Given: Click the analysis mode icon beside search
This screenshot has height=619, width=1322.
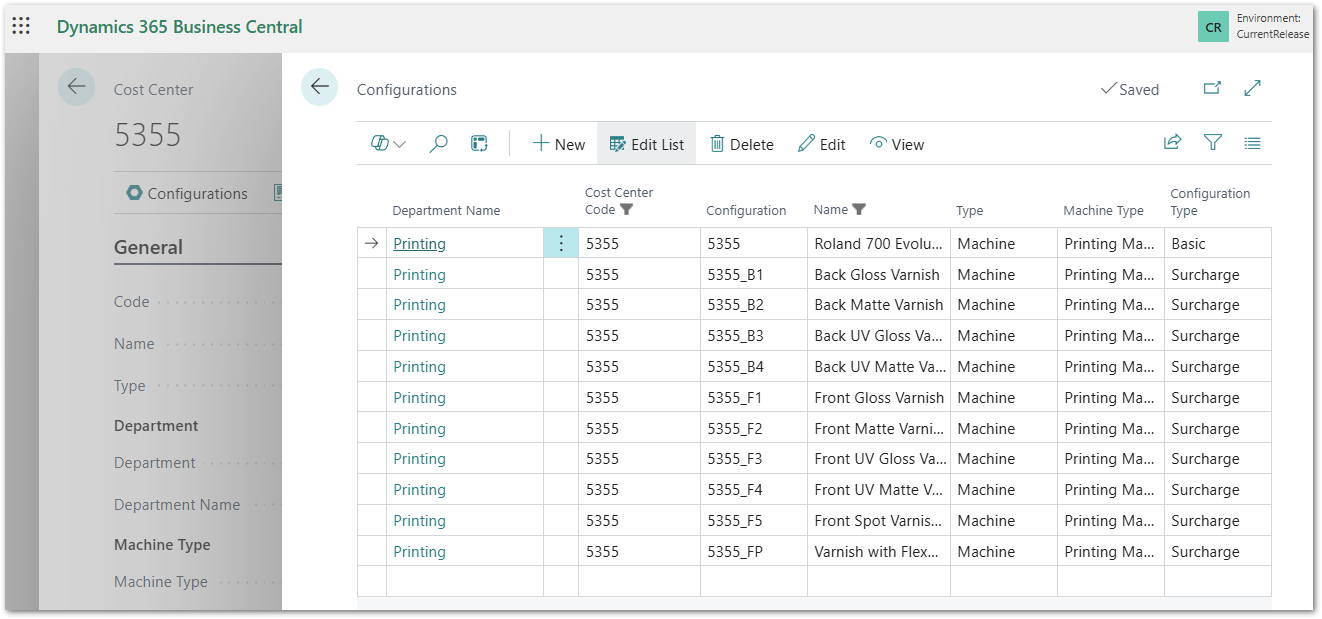Looking at the screenshot, I should [x=479, y=144].
